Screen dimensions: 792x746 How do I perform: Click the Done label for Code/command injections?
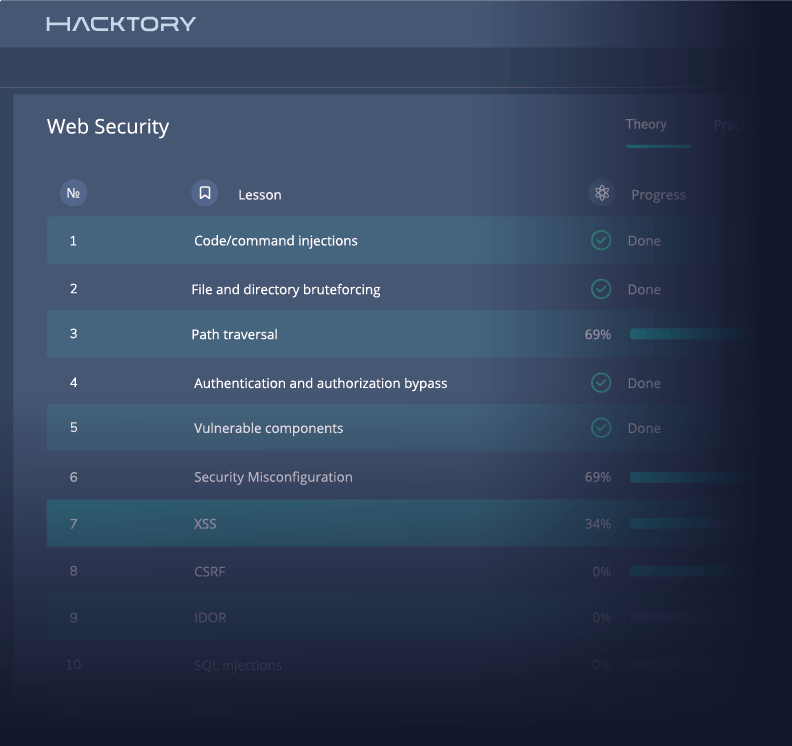tap(644, 241)
